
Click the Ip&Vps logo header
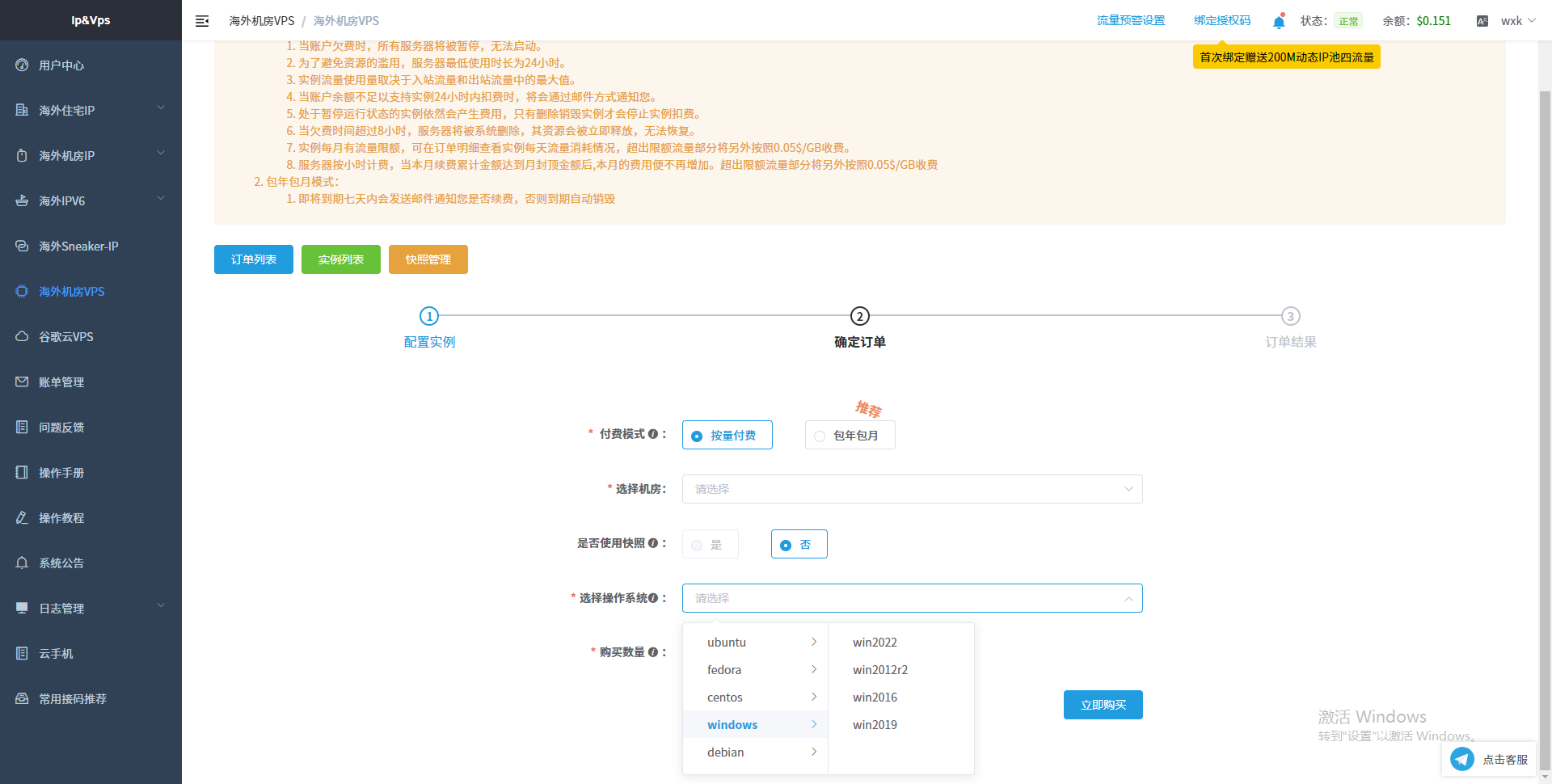[x=91, y=20]
